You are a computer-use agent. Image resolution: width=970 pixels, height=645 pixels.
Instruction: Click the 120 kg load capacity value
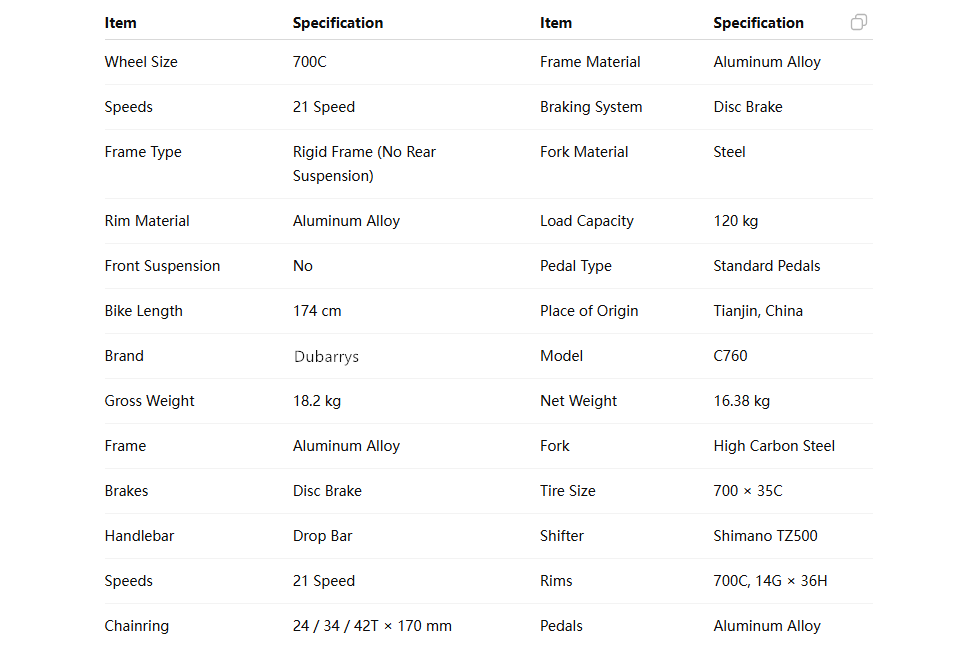735,221
